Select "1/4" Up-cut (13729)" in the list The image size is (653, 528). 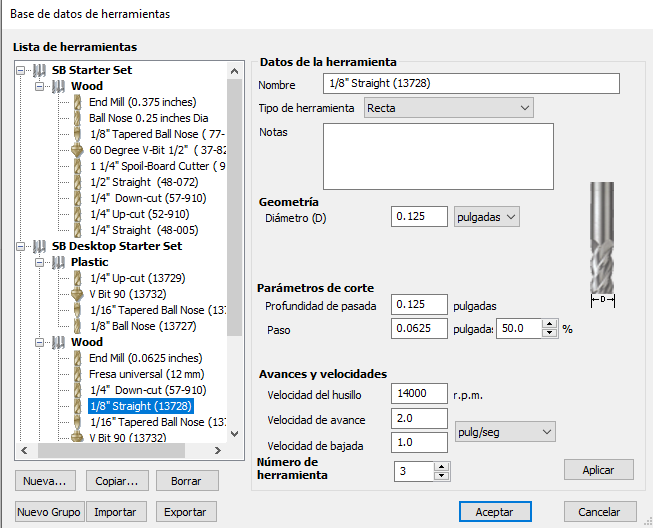138,278
